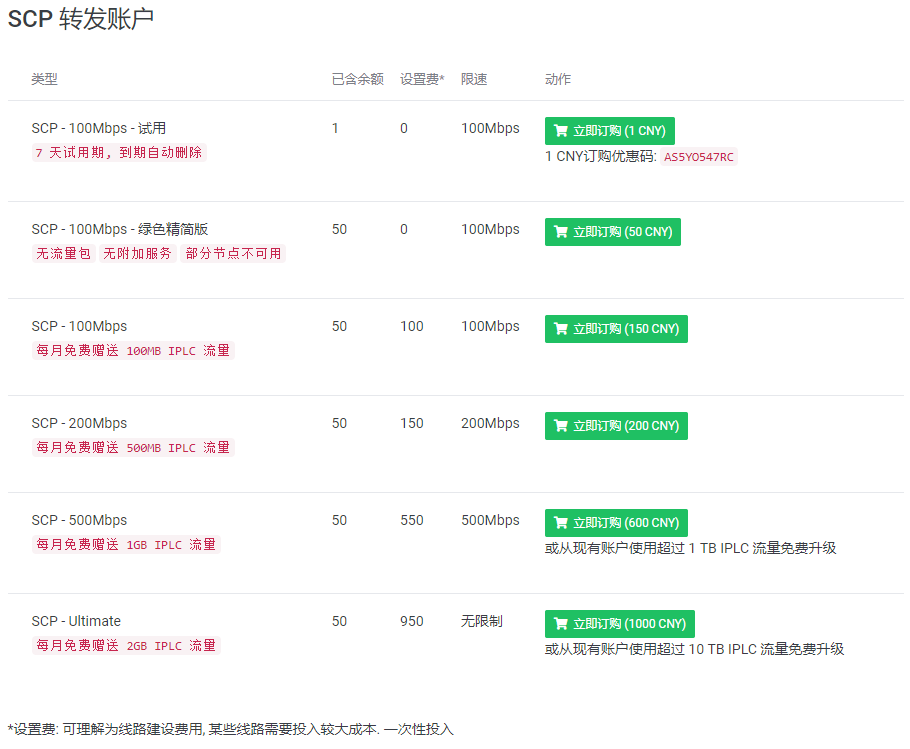This screenshot has height=749, width=910.
Task: Click the 无限制 speed limit cell
Action: tap(482, 621)
